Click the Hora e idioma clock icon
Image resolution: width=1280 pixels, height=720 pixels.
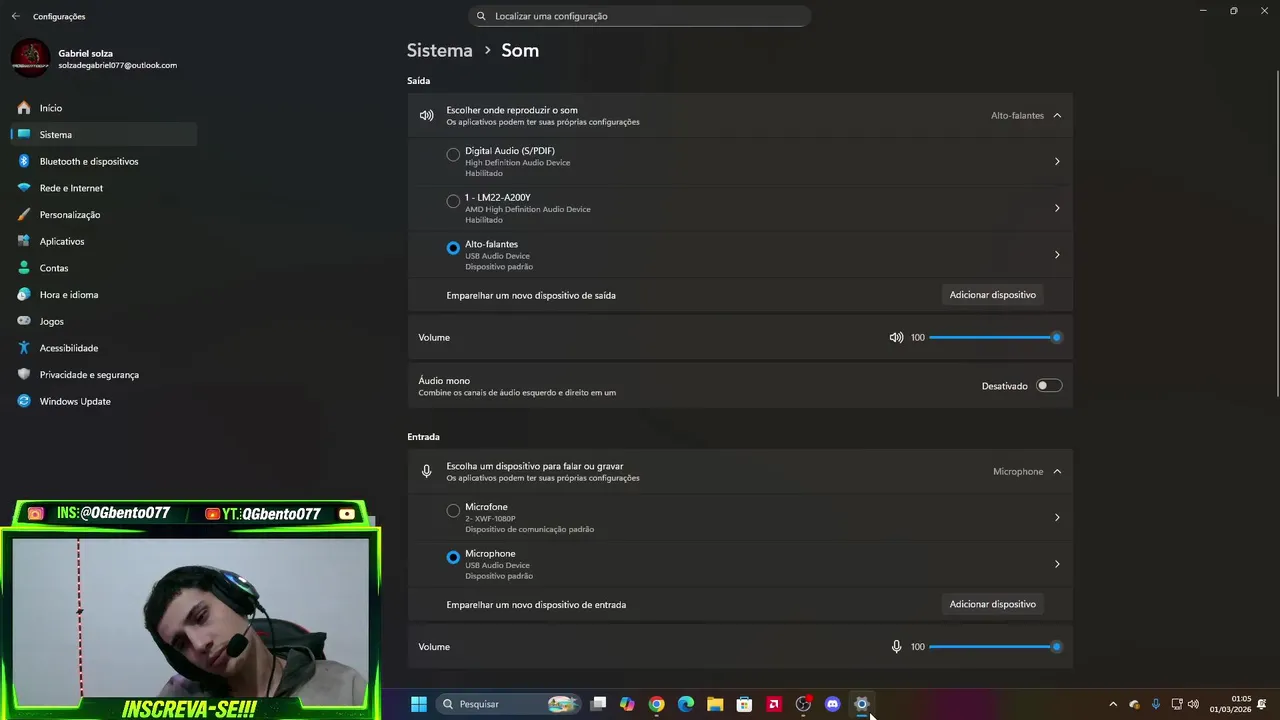[x=24, y=295]
